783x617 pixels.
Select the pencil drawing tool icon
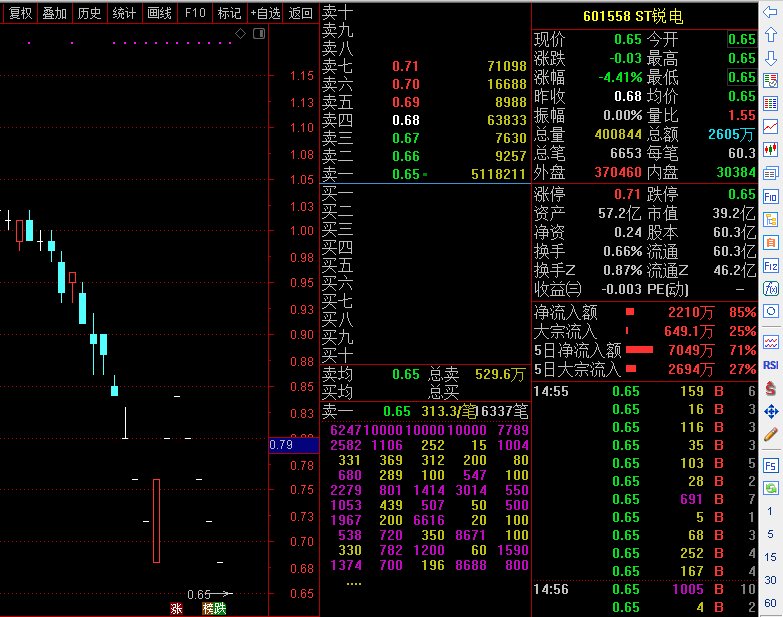click(x=771, y=434)
